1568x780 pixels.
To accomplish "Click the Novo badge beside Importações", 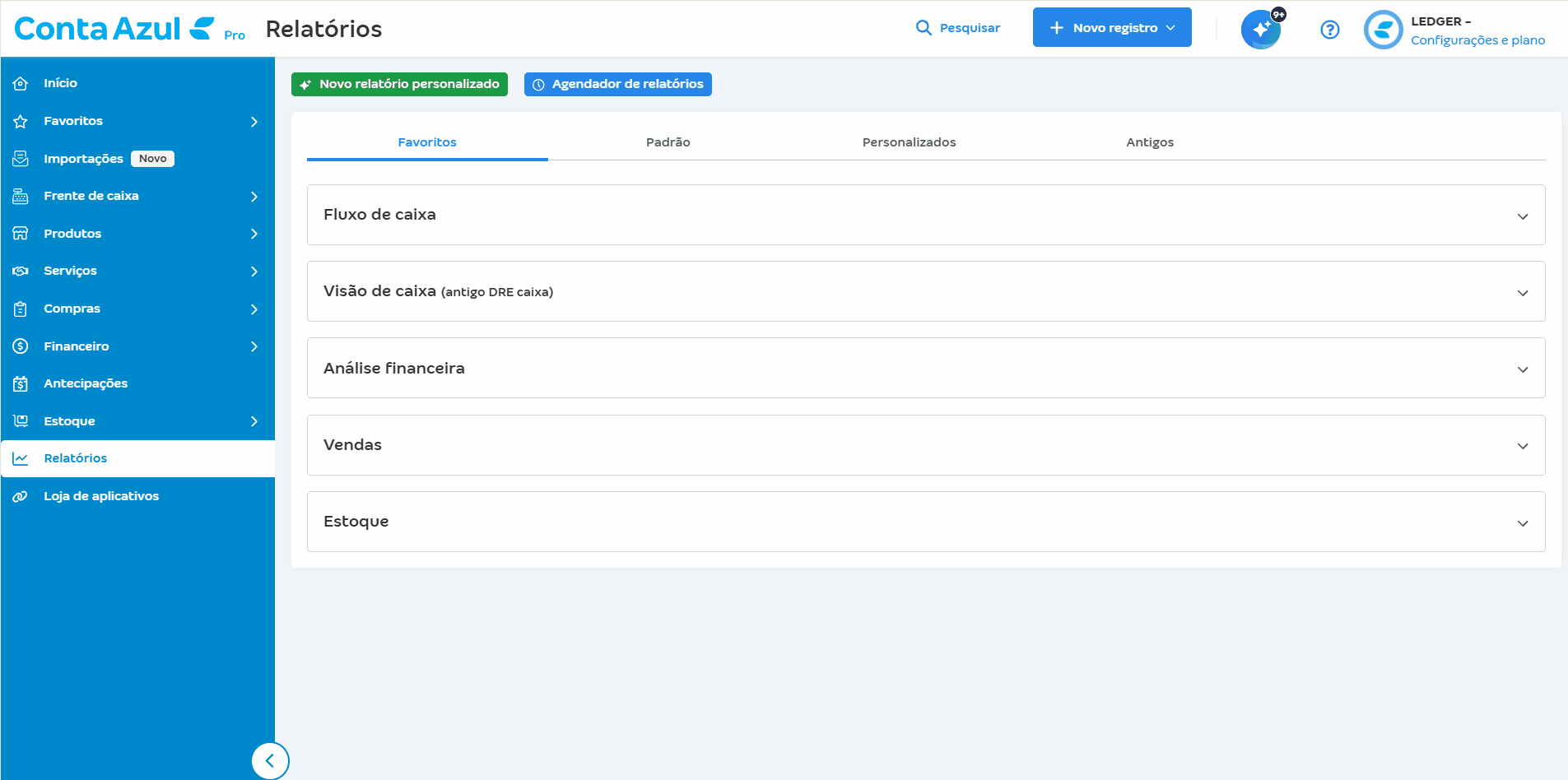I will (153, 159).
